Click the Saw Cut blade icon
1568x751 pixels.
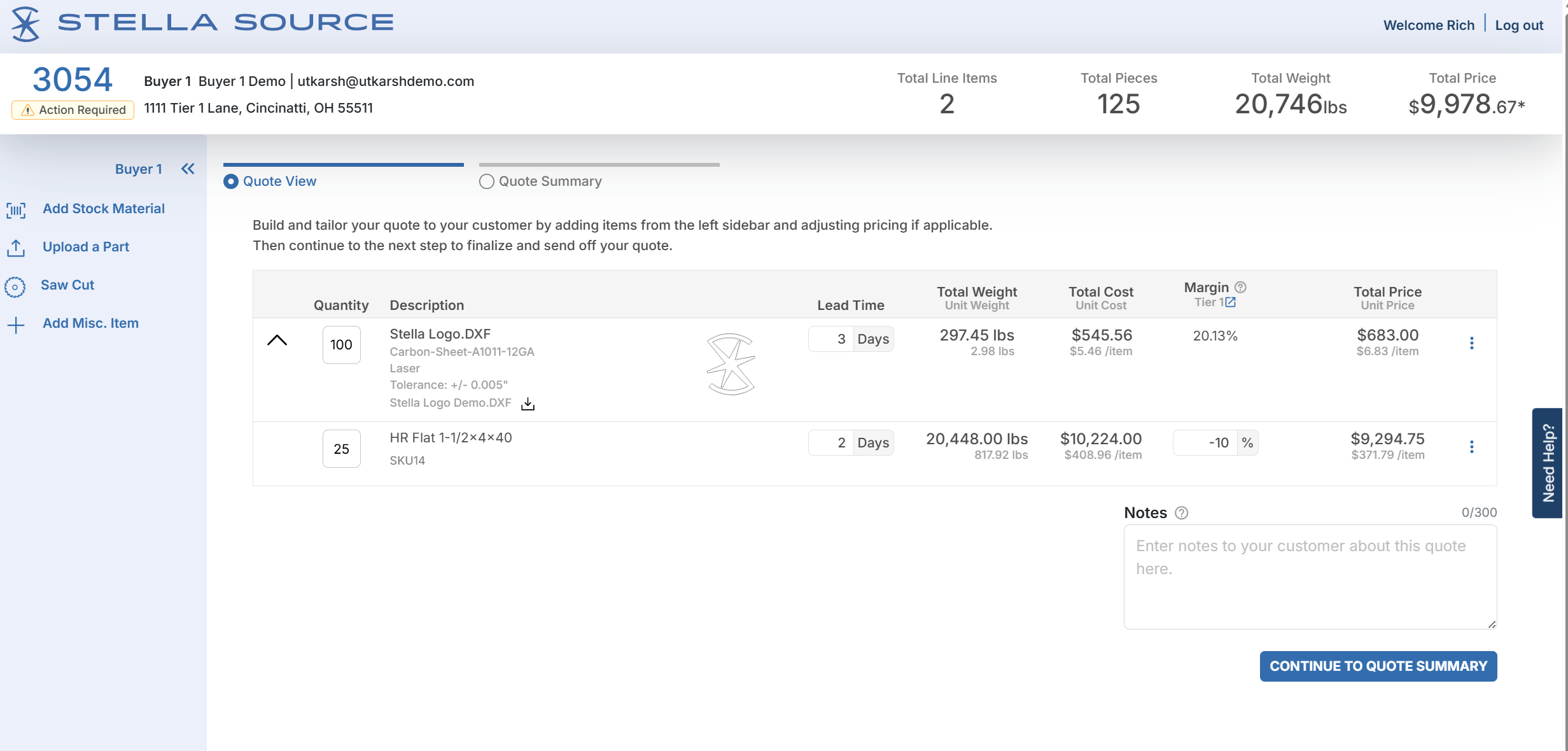(15, 286)
